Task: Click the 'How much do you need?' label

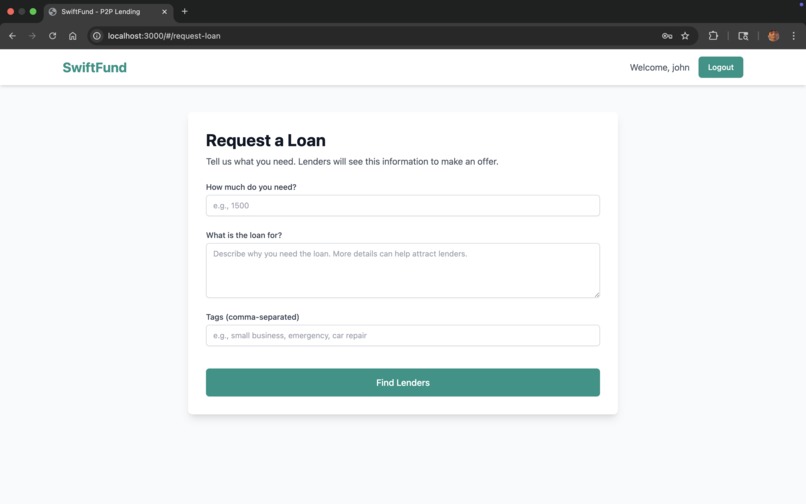Action: (251, 187)
